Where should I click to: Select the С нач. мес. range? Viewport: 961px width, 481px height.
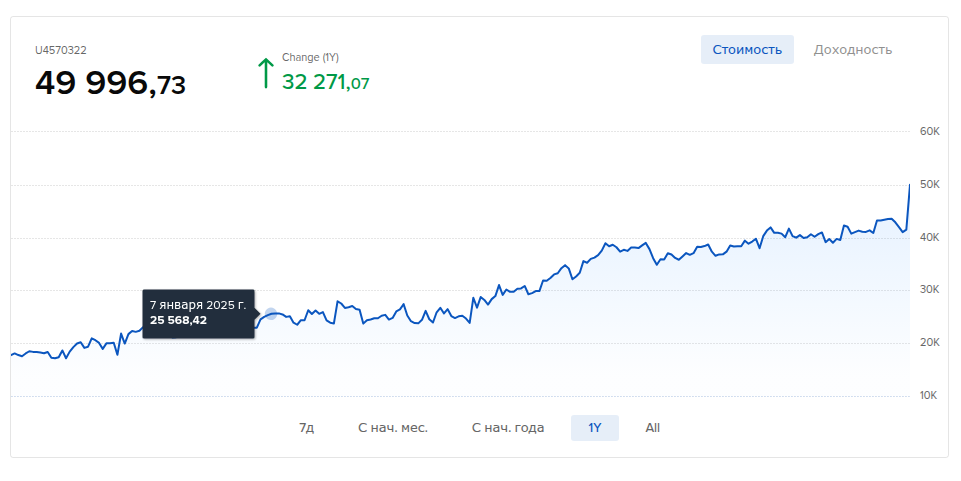pos(393,428)
